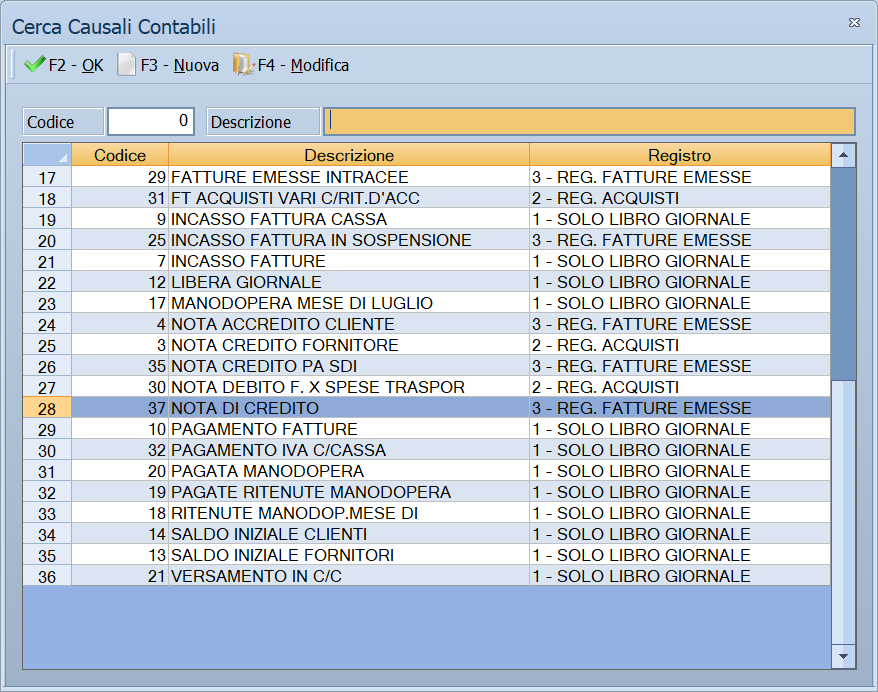Click the row header number 28
Viewport: 878px width, 692px height.
pos(47,409)
